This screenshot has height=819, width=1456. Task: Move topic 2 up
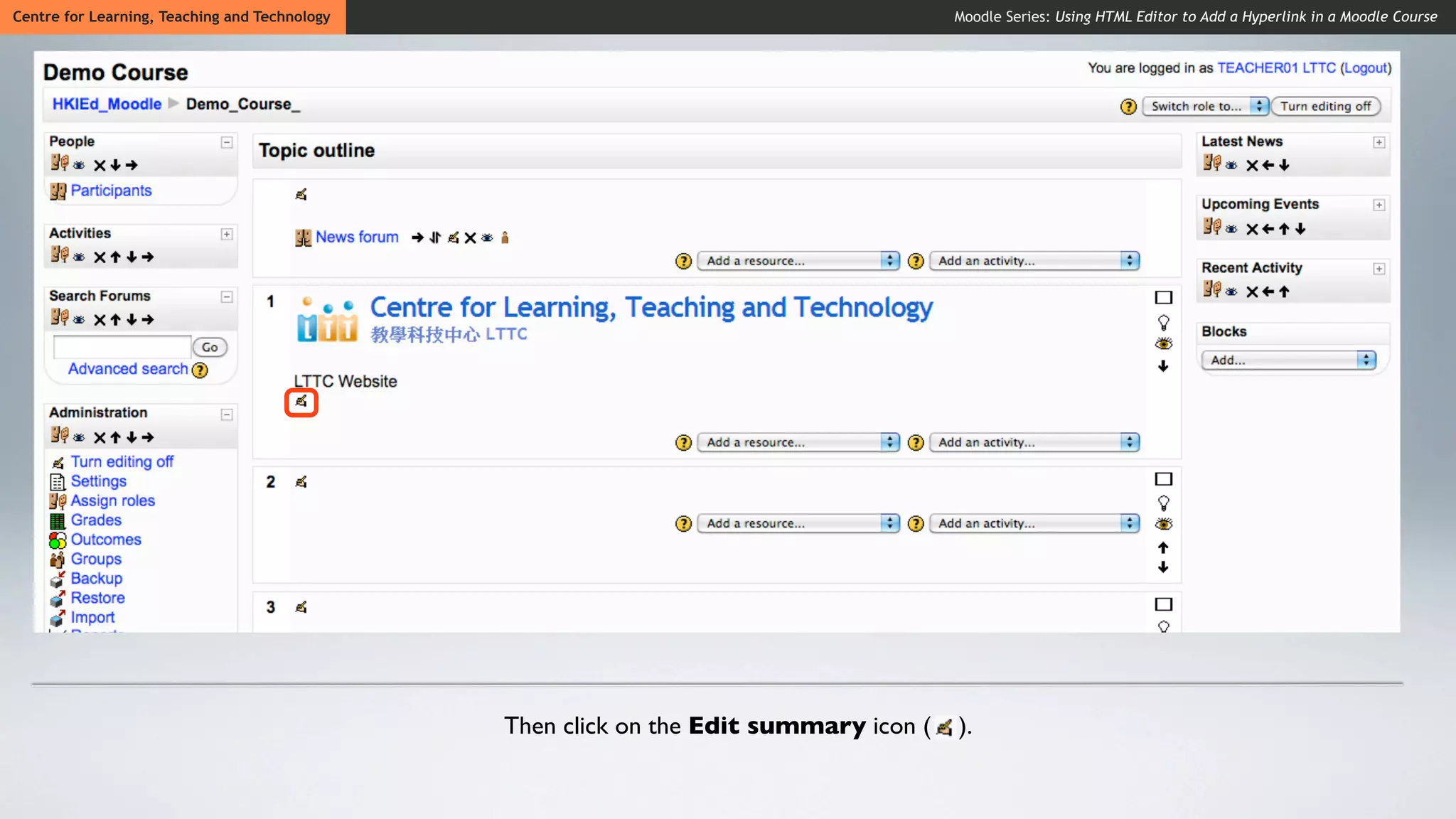[1163, 547]
